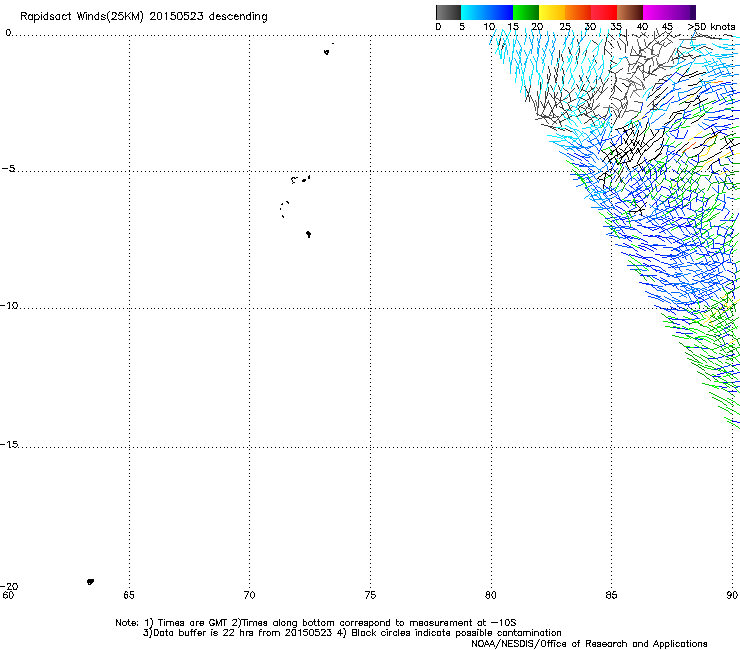Select the '-10' latitude axis label

pyautogui.click(x=9, y=305)
